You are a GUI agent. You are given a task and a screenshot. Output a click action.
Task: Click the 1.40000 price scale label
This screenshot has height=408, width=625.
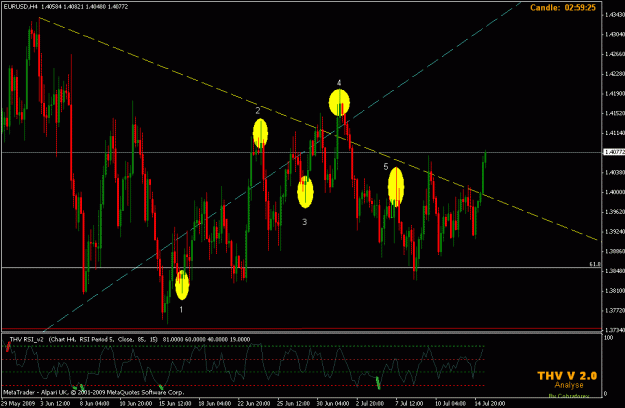click(614, 192)
